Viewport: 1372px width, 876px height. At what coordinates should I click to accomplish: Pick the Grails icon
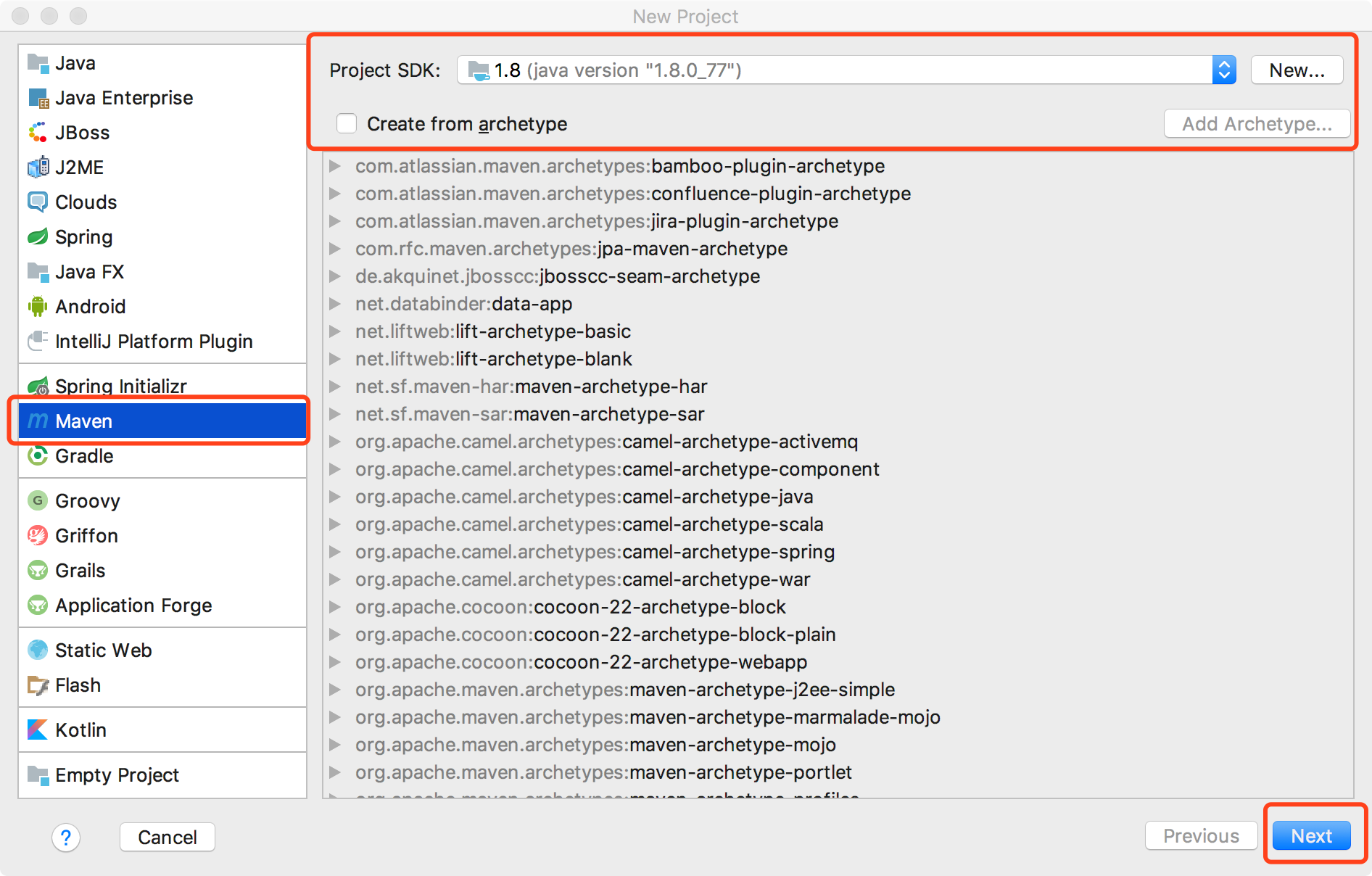pyautogui.click(x=38, y=571)
